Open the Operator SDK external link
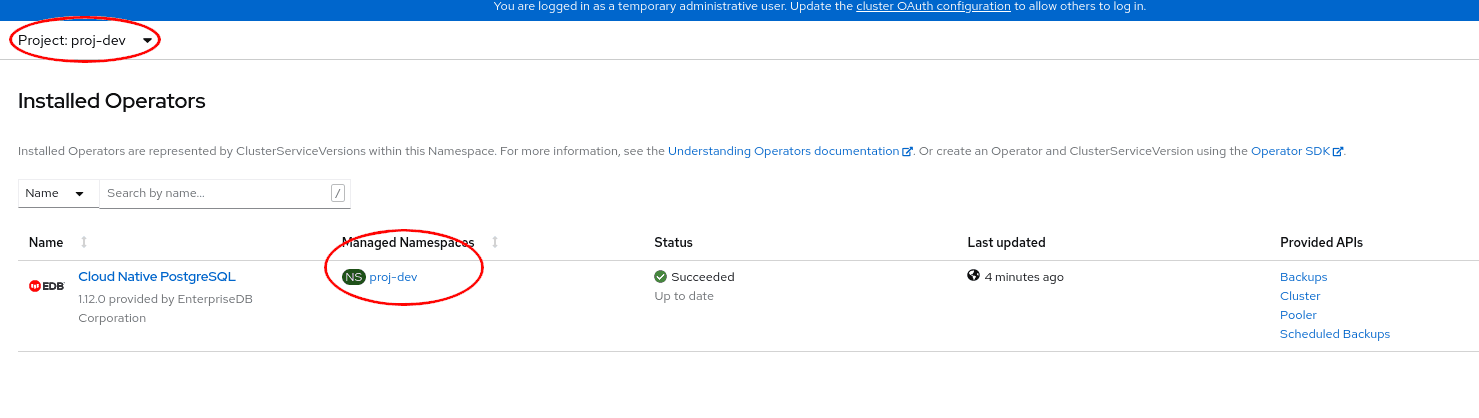Viewport: 1479px width, 418px height. pyautogui.click(x=1290, y=151)
